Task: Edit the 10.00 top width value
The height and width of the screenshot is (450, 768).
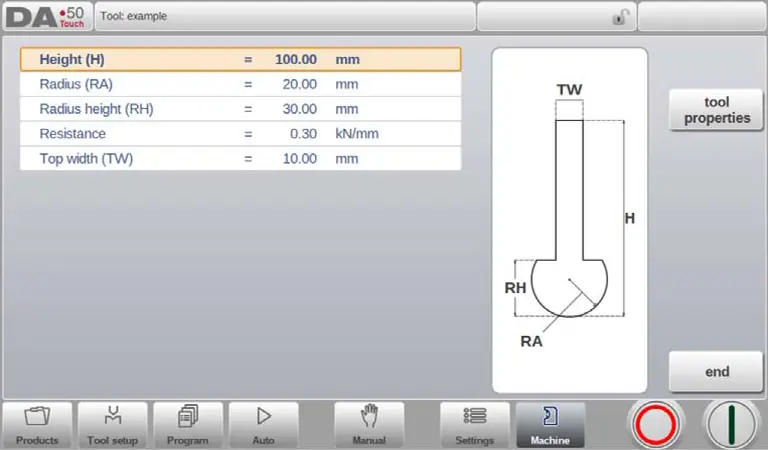Action: click(299, 159)
